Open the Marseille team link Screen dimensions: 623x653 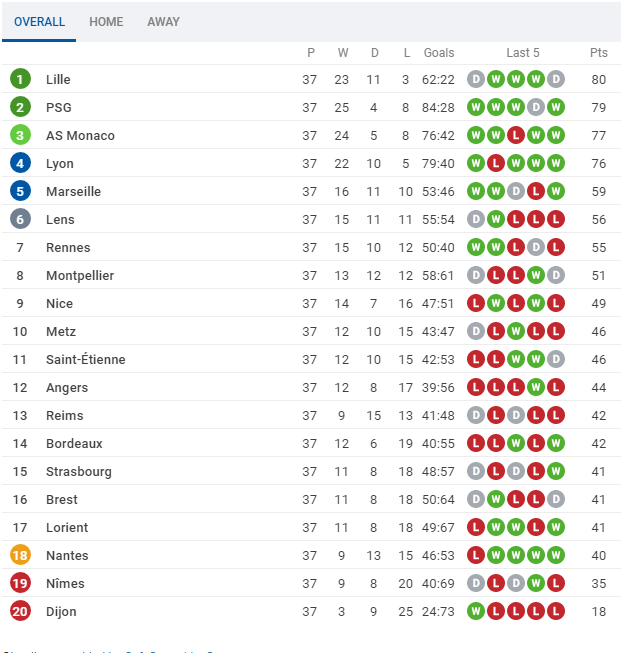(73, 191)
